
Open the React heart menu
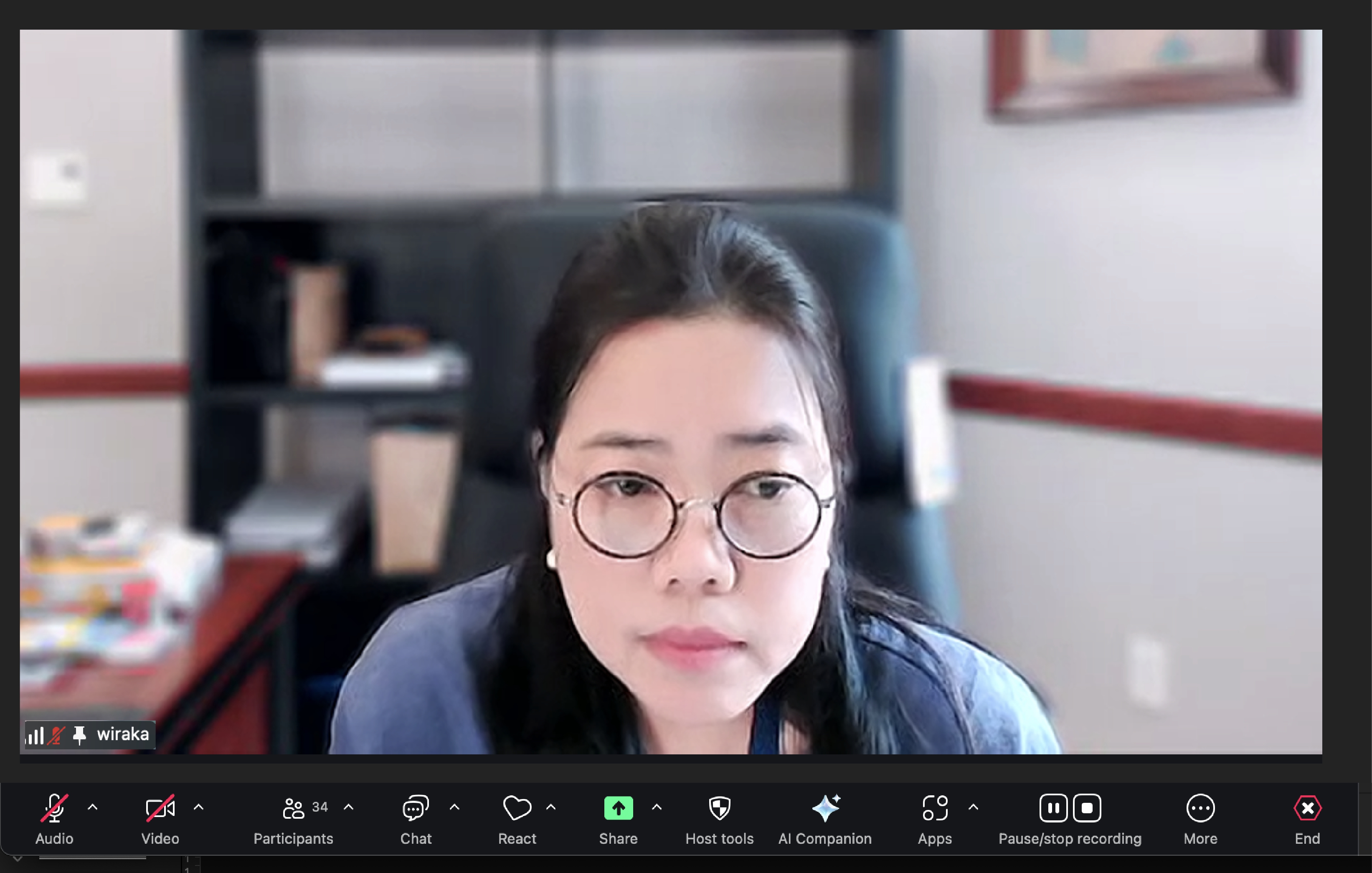point(517,819)
